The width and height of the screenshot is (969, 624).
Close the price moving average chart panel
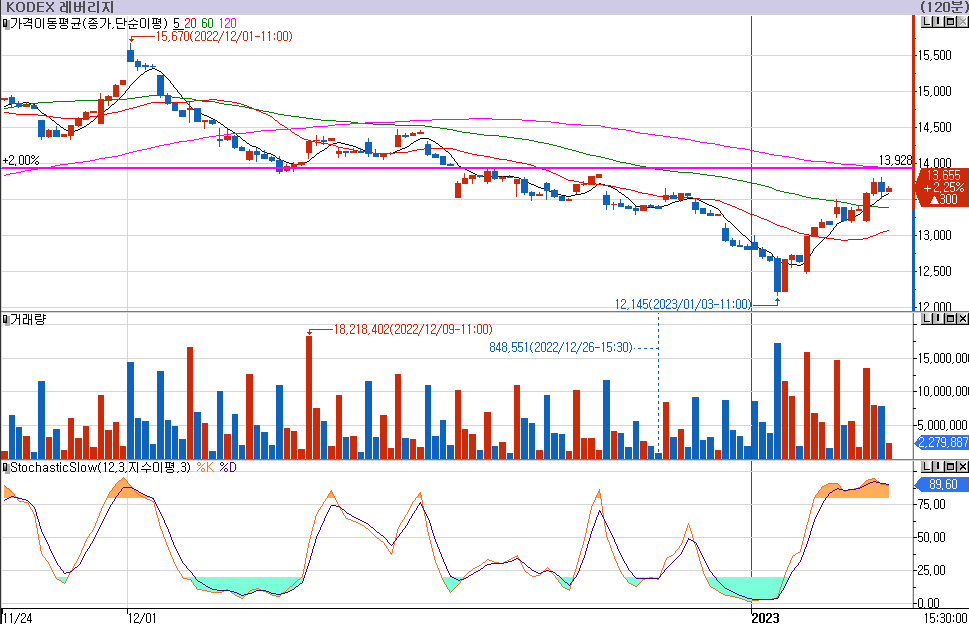tap(962, 23)
